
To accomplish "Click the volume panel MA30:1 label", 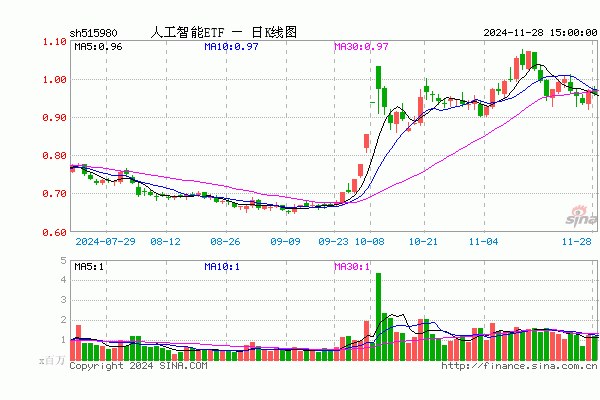I will tap(351, 267).
